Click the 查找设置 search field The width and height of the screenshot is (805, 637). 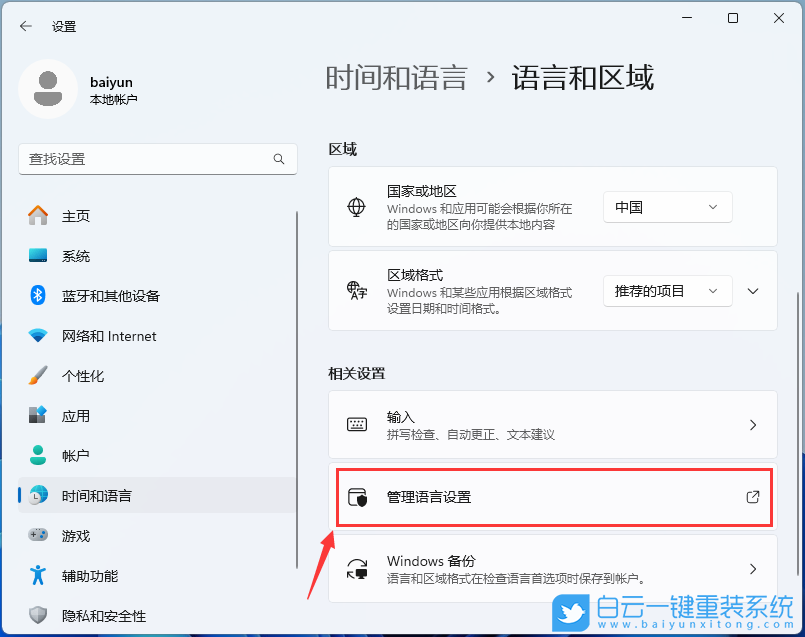pos(157,159)
